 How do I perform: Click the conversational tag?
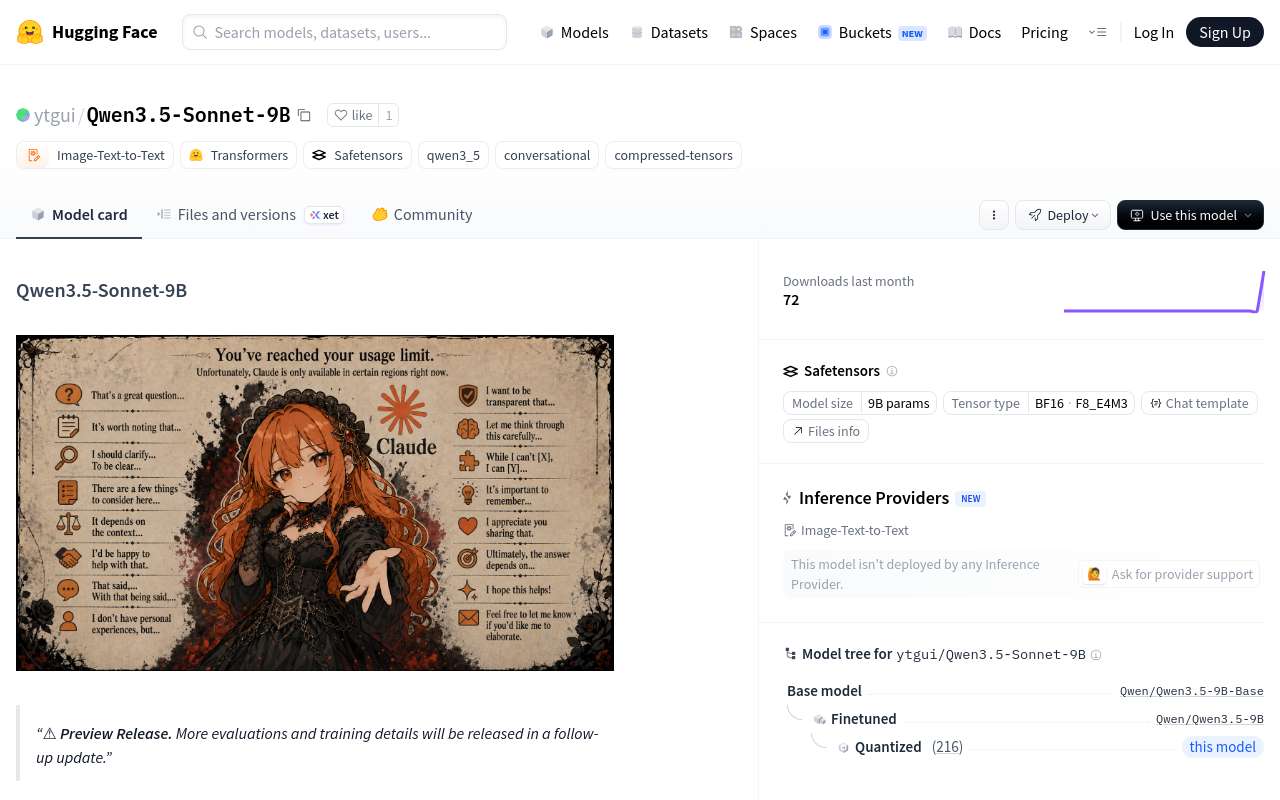click(547, 155)
